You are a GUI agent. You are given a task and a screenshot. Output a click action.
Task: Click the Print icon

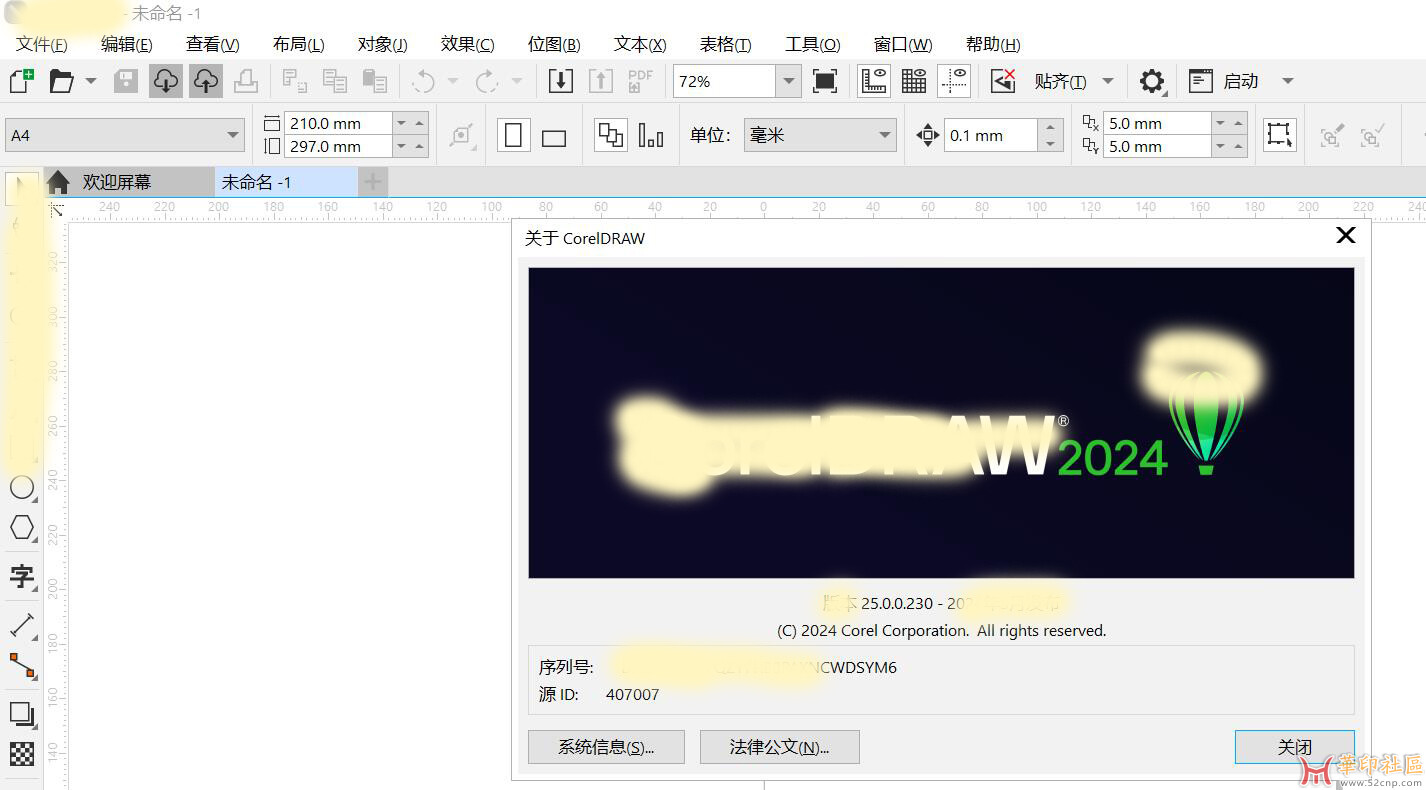coord(246,81)
